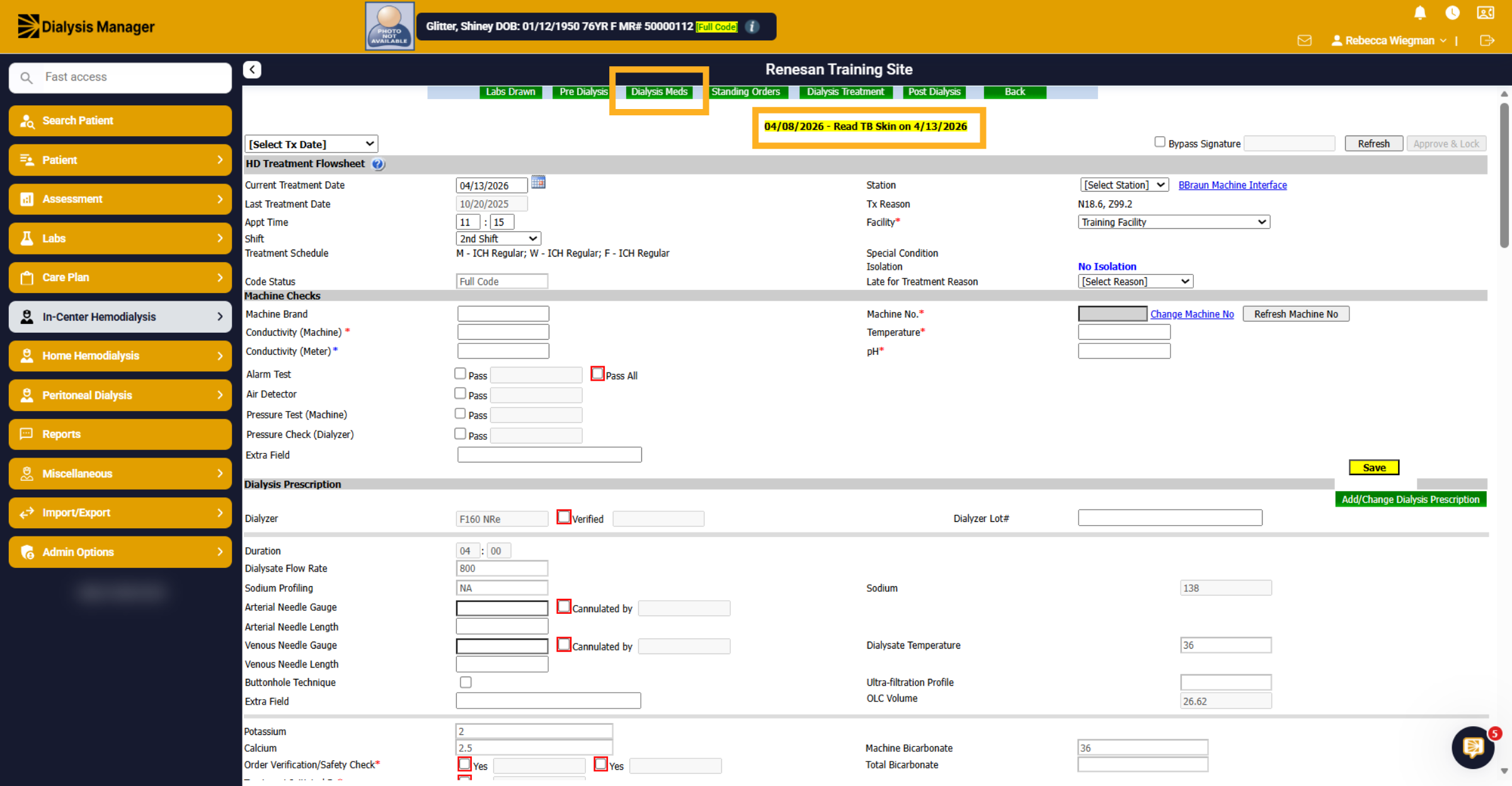The height and width of the screenshot is (786, 1512).
Task: Click the patient info icon in banner
Action: pos(752,26)
